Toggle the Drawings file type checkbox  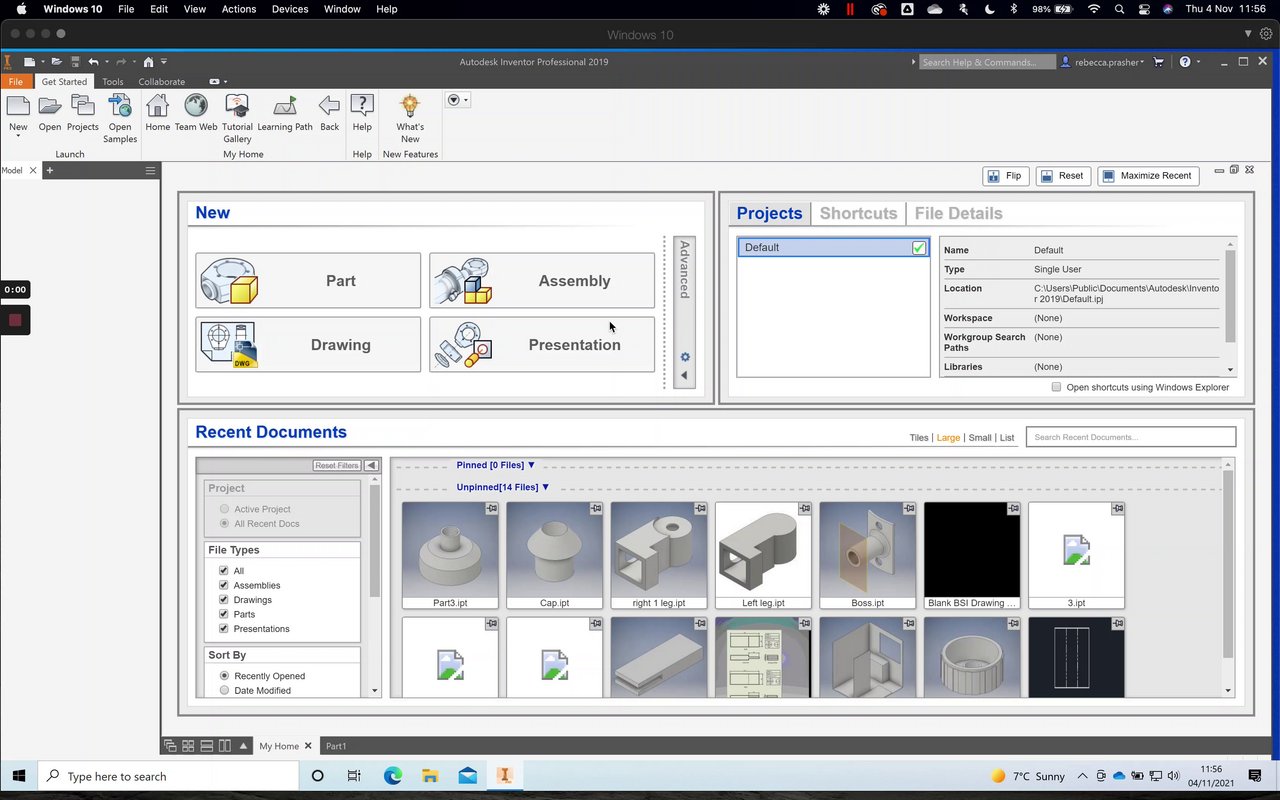click(224, 600)
